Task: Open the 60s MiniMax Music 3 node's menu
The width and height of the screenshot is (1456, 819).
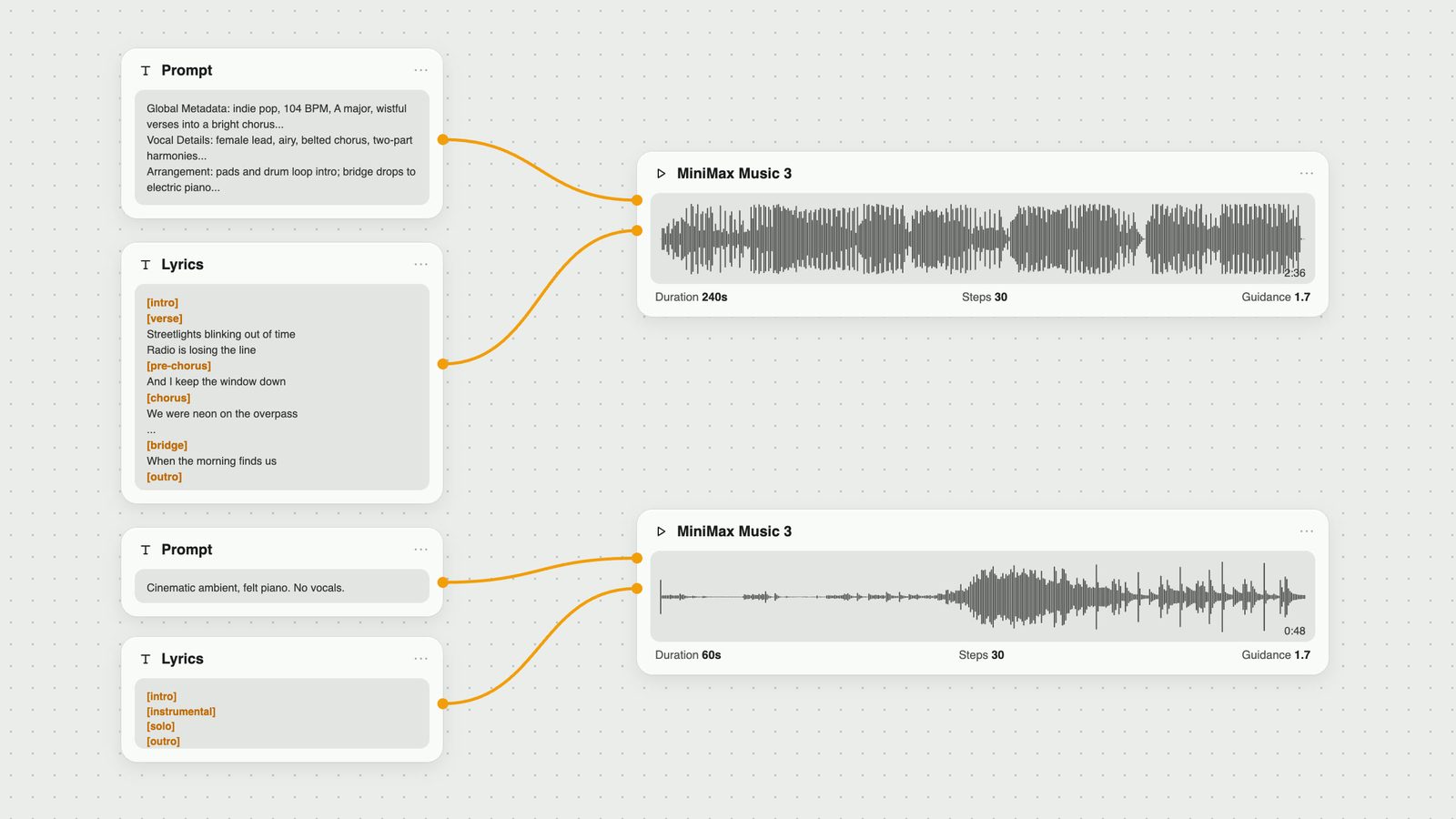Action: 1307,531
